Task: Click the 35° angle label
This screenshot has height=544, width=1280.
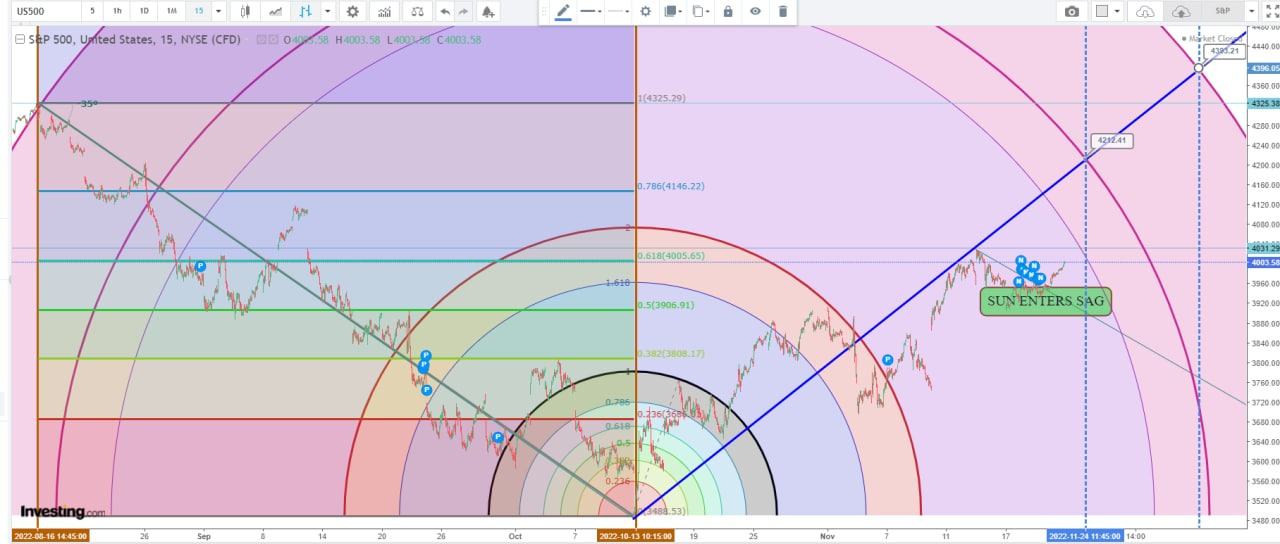Action: click(x=89, y=103)
